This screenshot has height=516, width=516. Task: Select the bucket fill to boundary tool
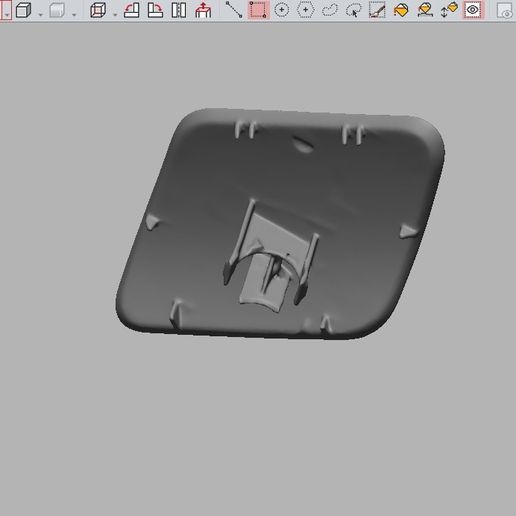pos(425,10)
